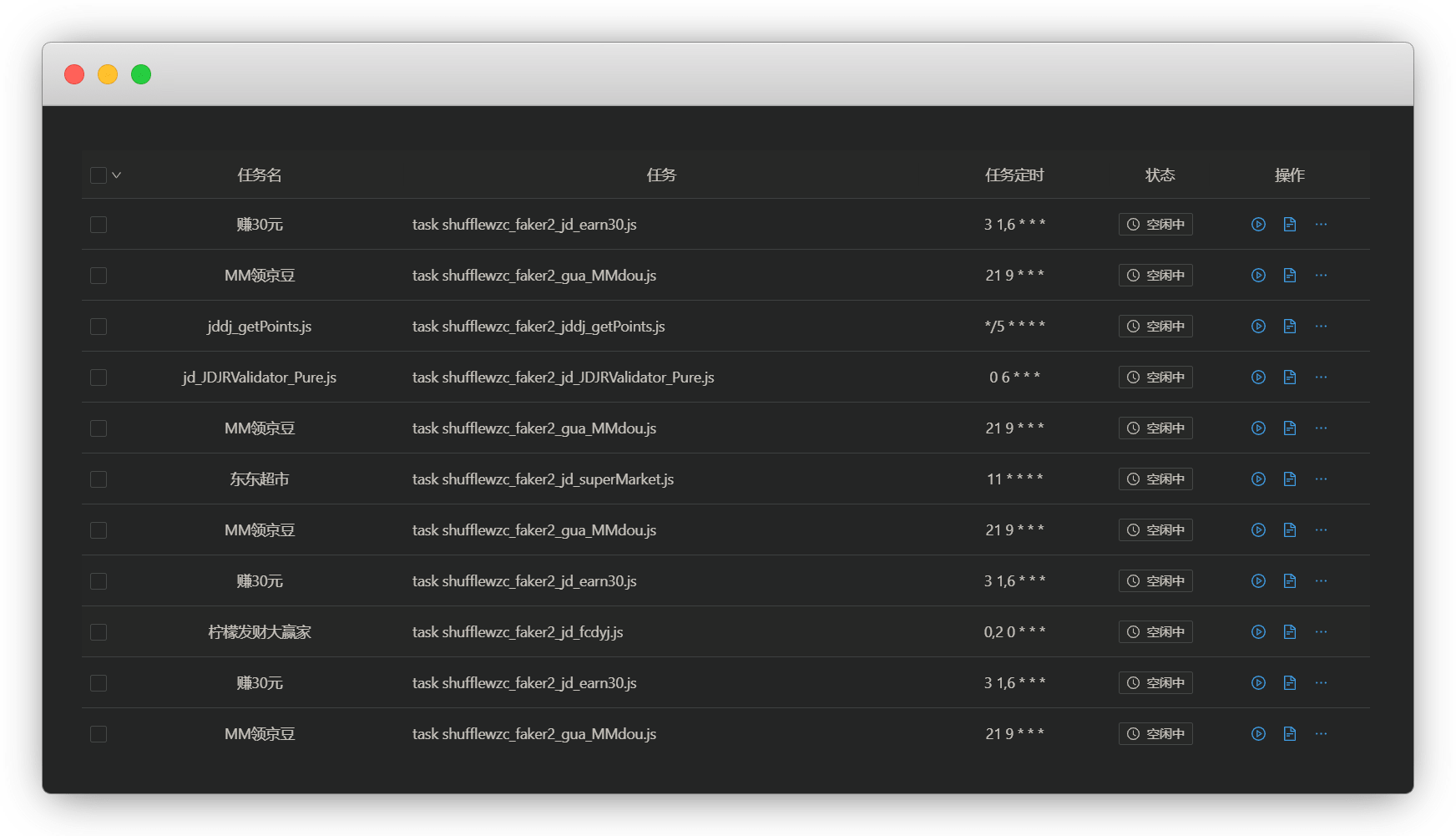The height and width of the screenshot is (836, 1456).
Task: Run the 柠檬发财大赢家 task
Action: pos(1258,632)
